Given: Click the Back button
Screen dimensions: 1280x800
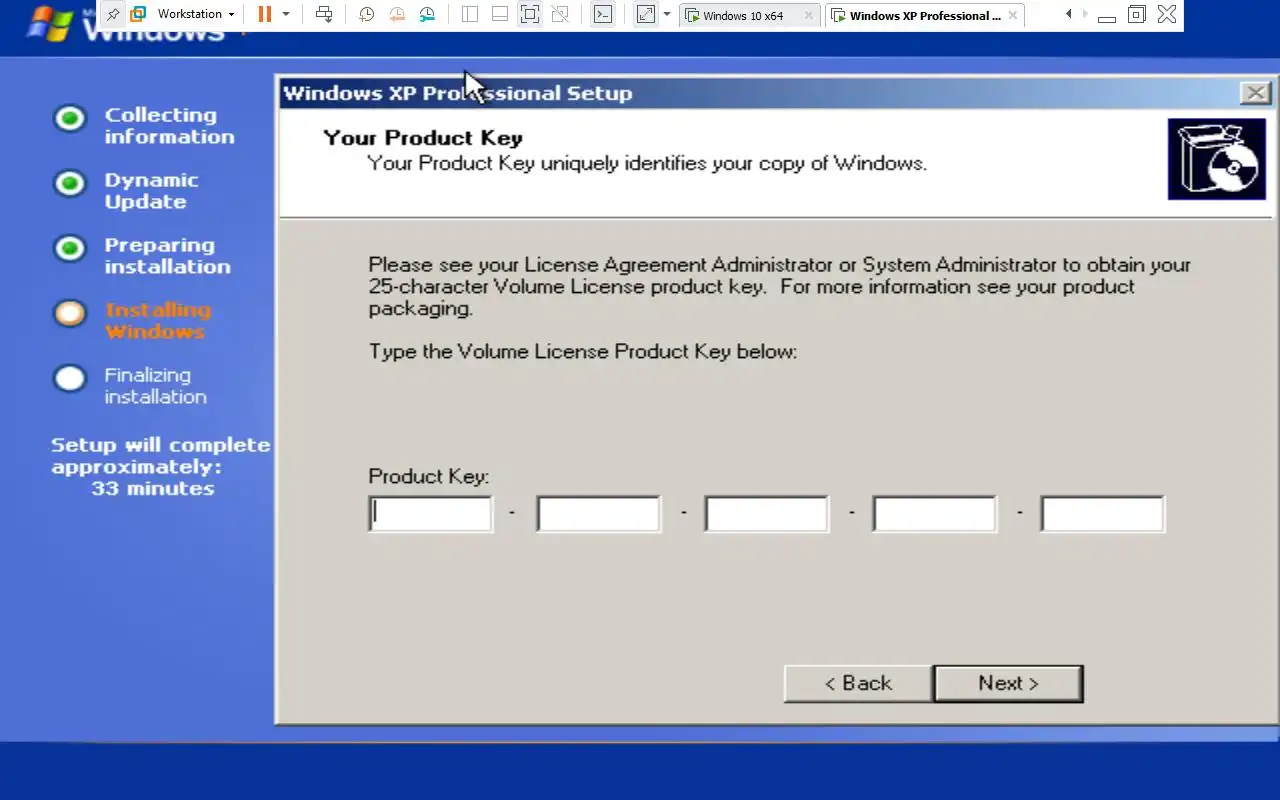Looking at the screenshot, I should click(x=858, y=684).
